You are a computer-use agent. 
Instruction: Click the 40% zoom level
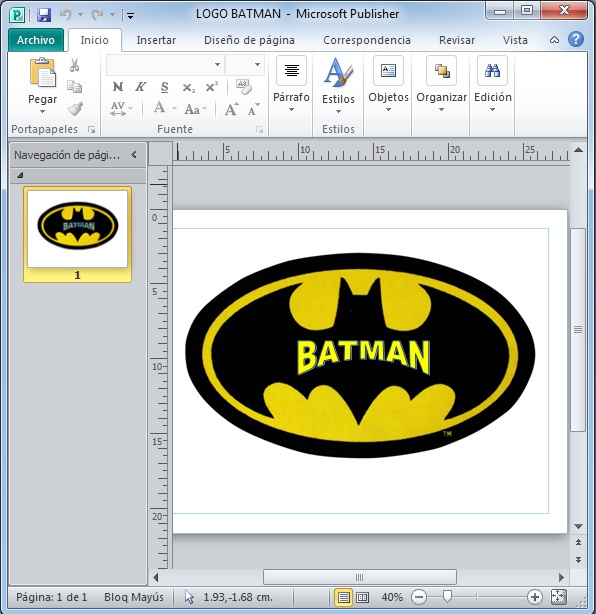[x=392, y=597]
